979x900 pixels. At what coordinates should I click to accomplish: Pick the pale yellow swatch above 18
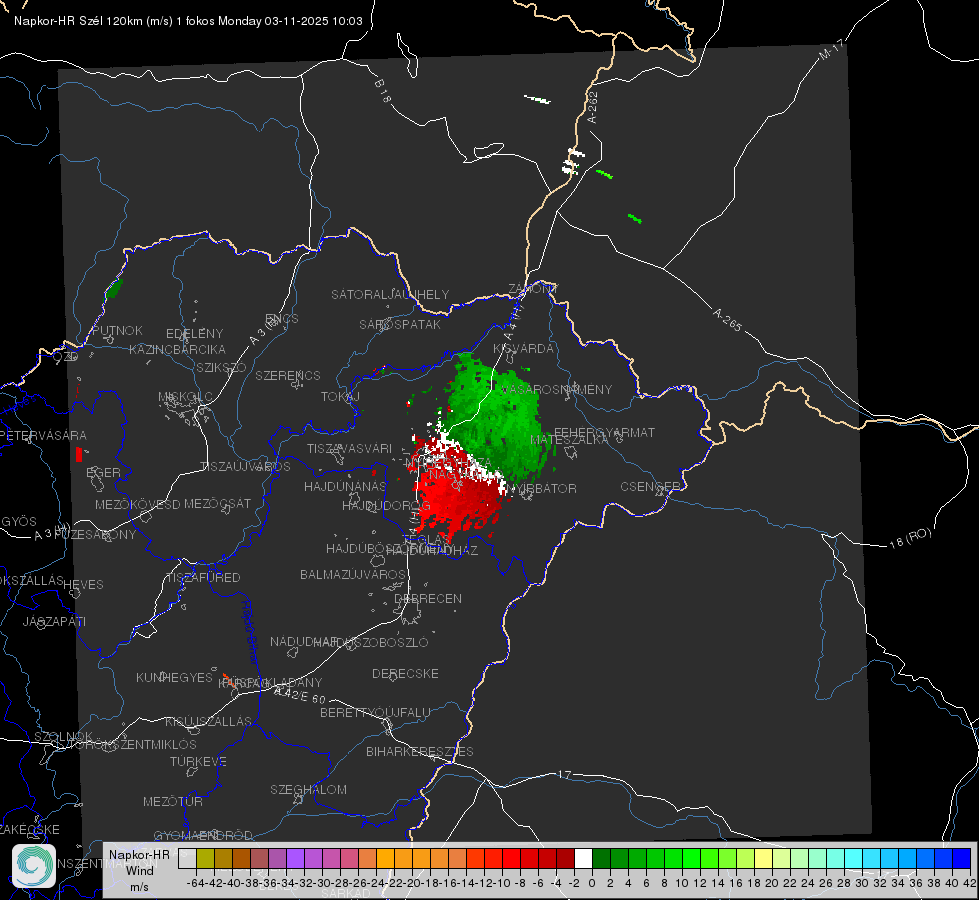point(763,858)
